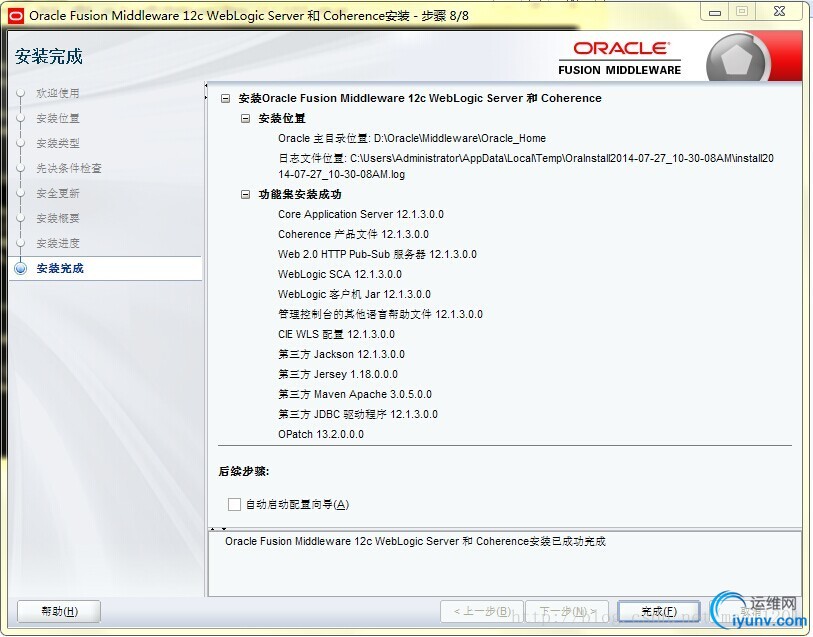Select the 安装位置 step in sidebar
The width and height of the screenshot is (813, 637).
58,118
